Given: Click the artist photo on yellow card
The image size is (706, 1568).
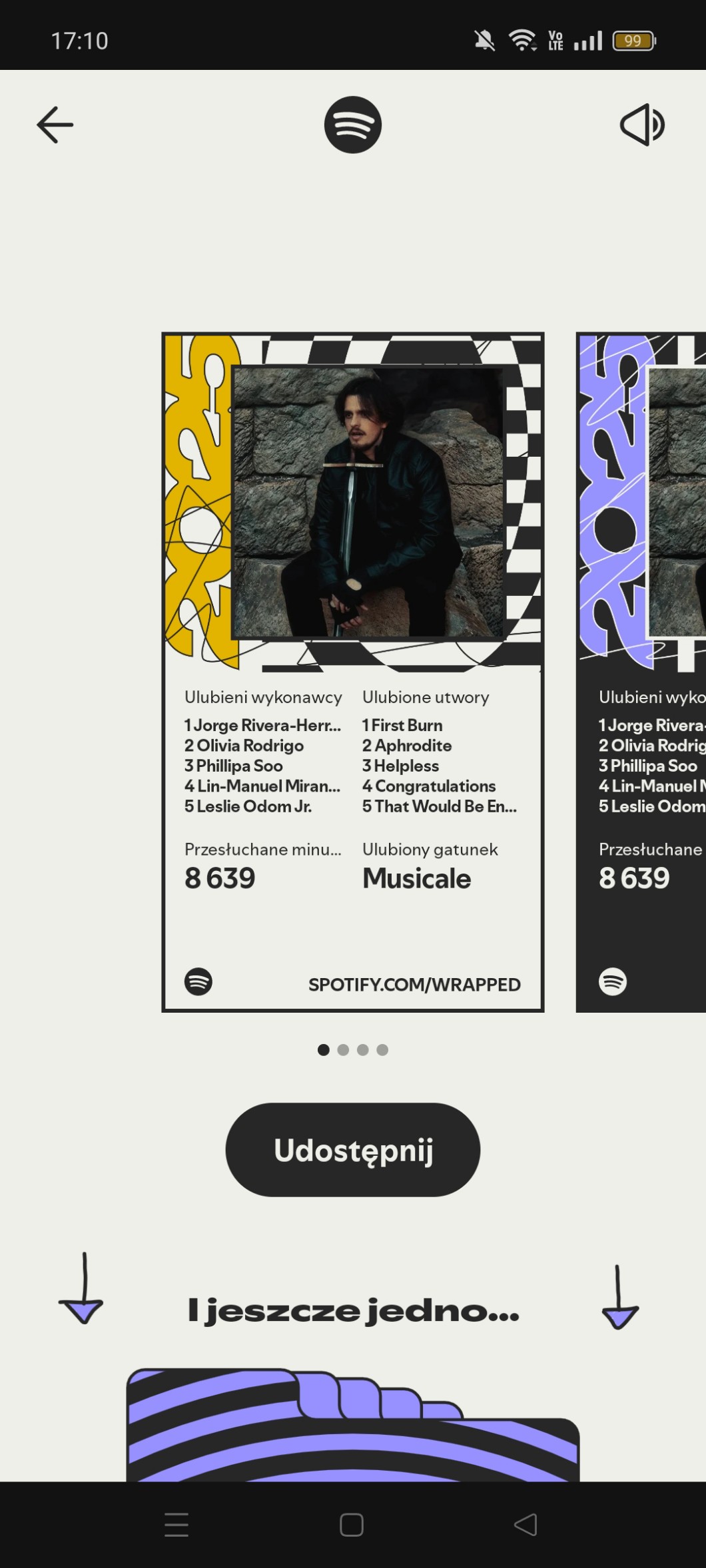Looking at the screenshot, I should (368, 502).
